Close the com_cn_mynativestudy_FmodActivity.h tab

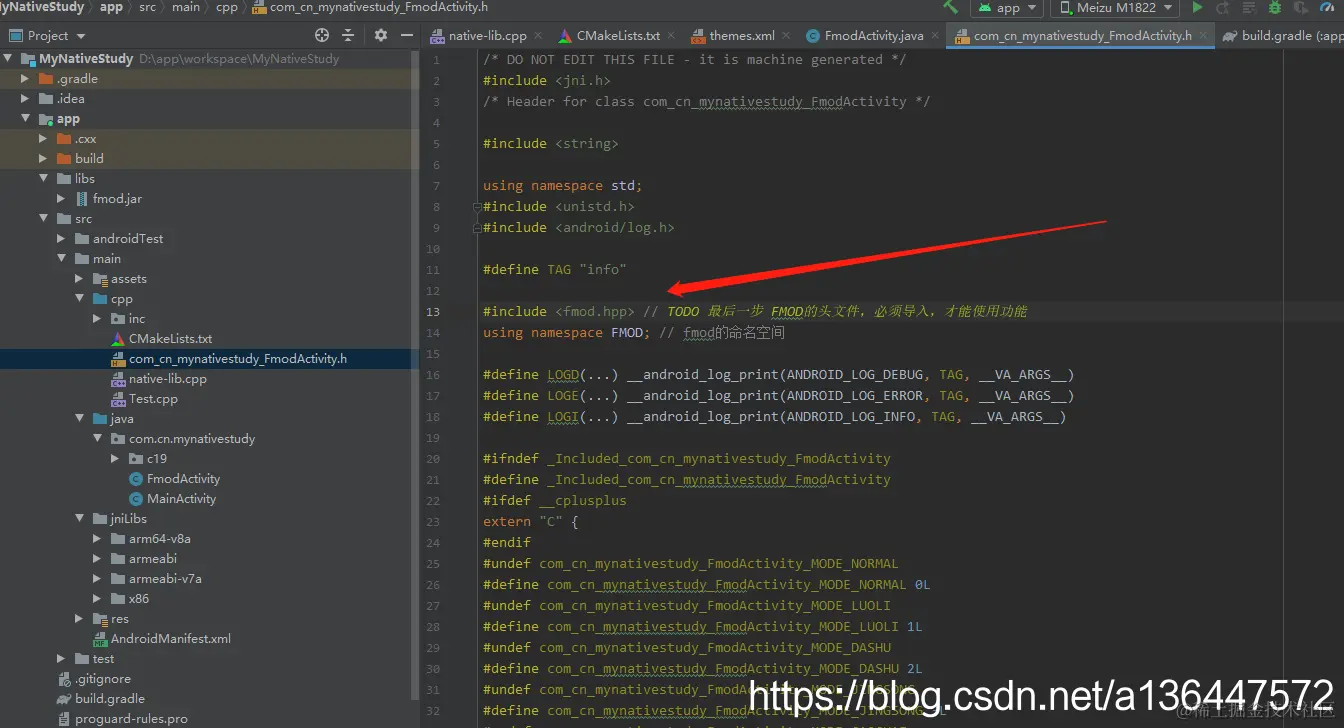pyautogui.click(x=1204, y=35)
